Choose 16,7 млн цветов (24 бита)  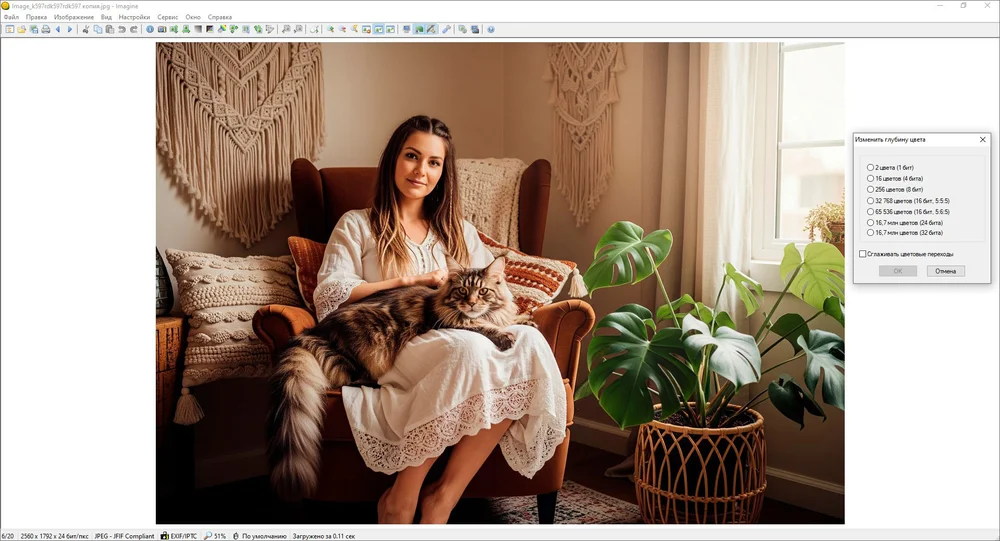tap(871, 222)
